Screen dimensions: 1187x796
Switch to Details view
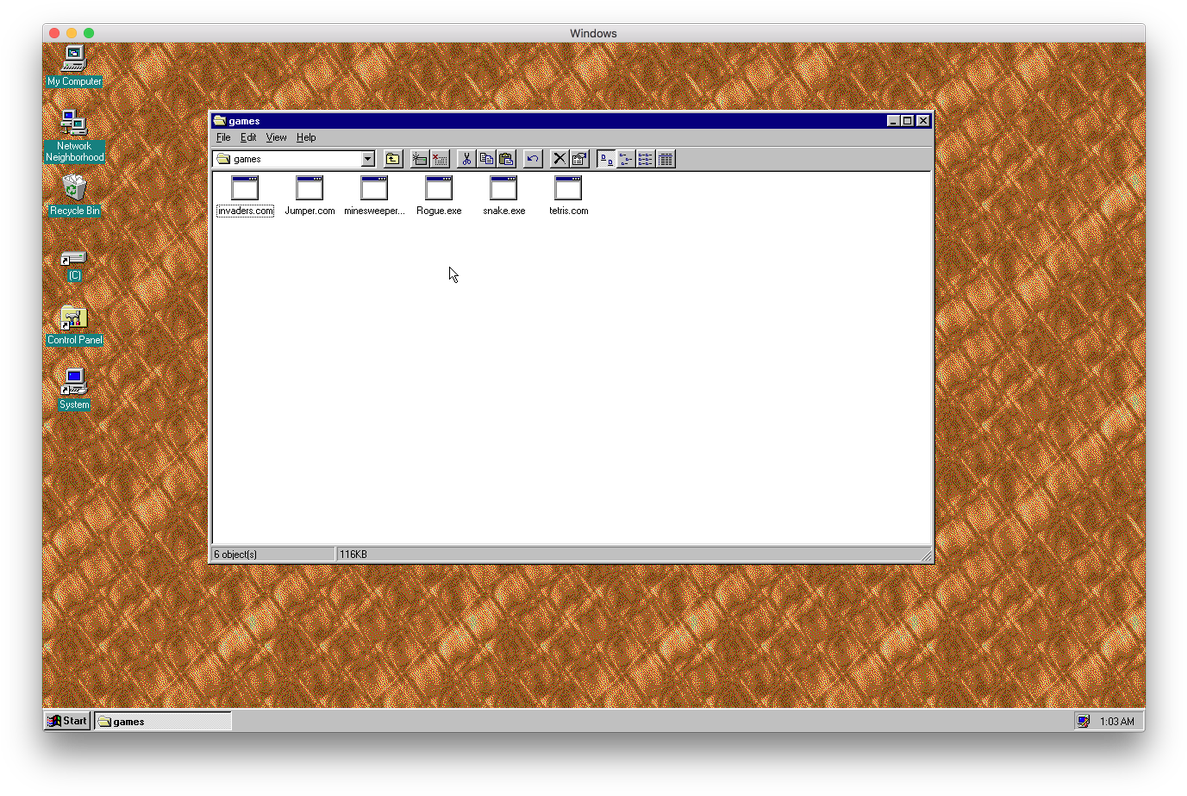[666, 159]
